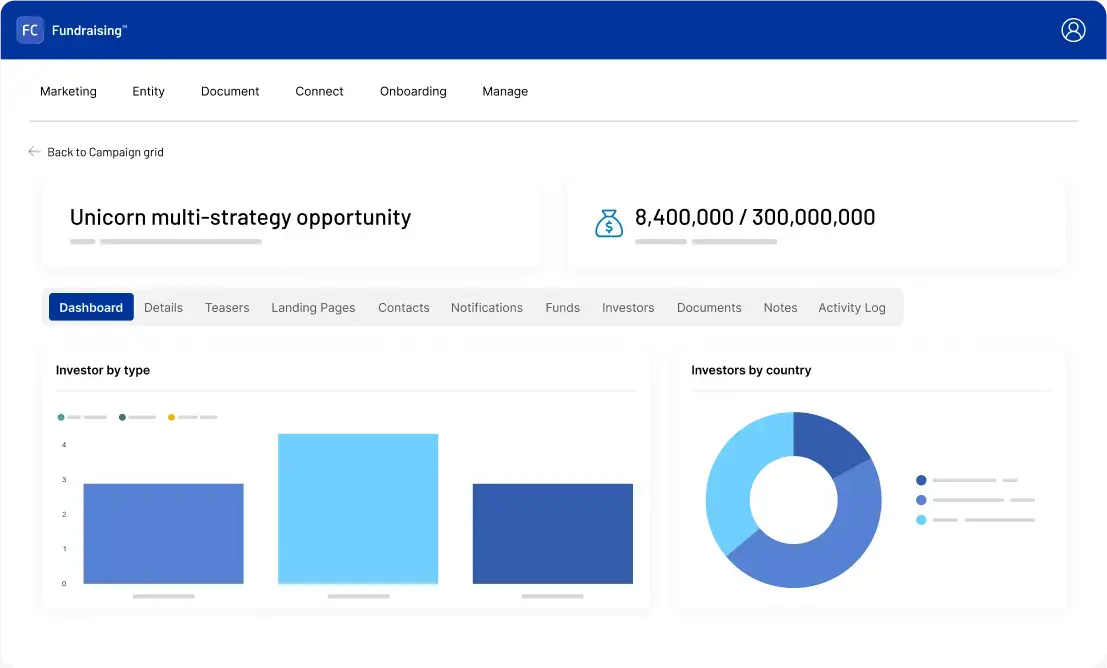The image size is (1107, 668).
Task: Toggle the green investor type legend dot
Action: click(123, 417)
